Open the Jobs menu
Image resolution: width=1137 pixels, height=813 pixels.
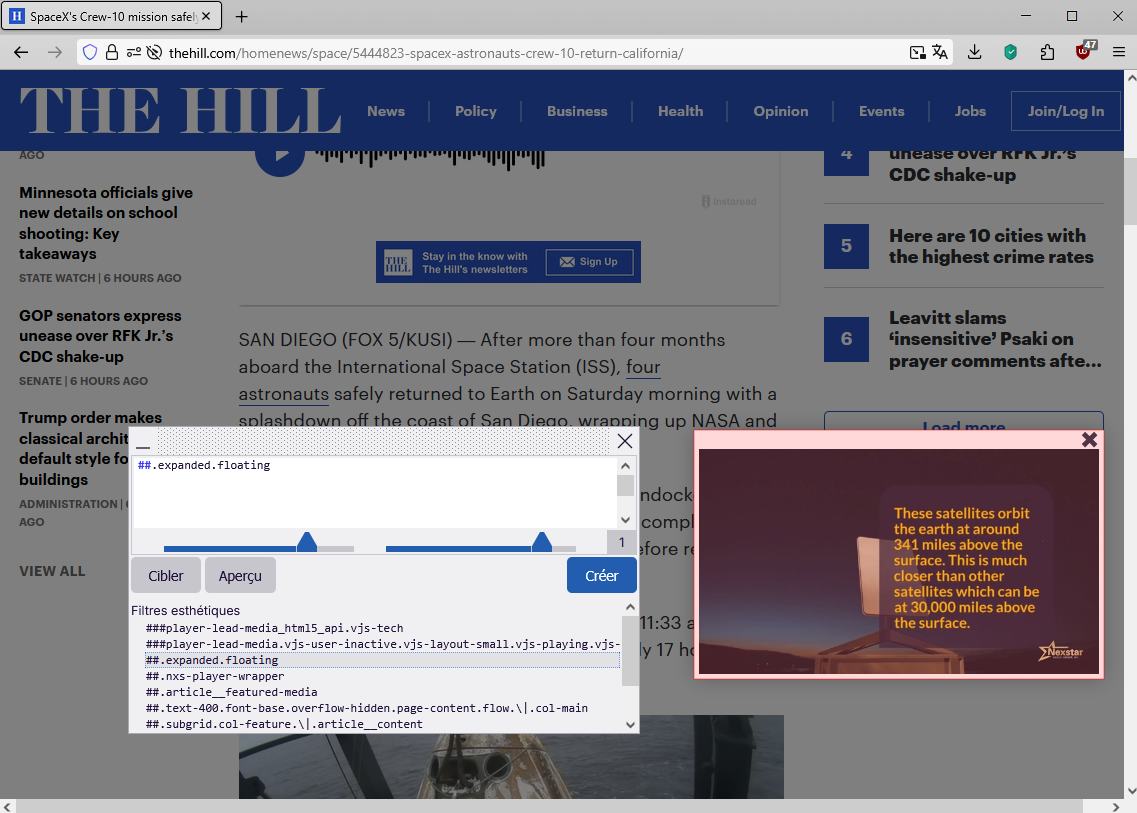point(969,111)
